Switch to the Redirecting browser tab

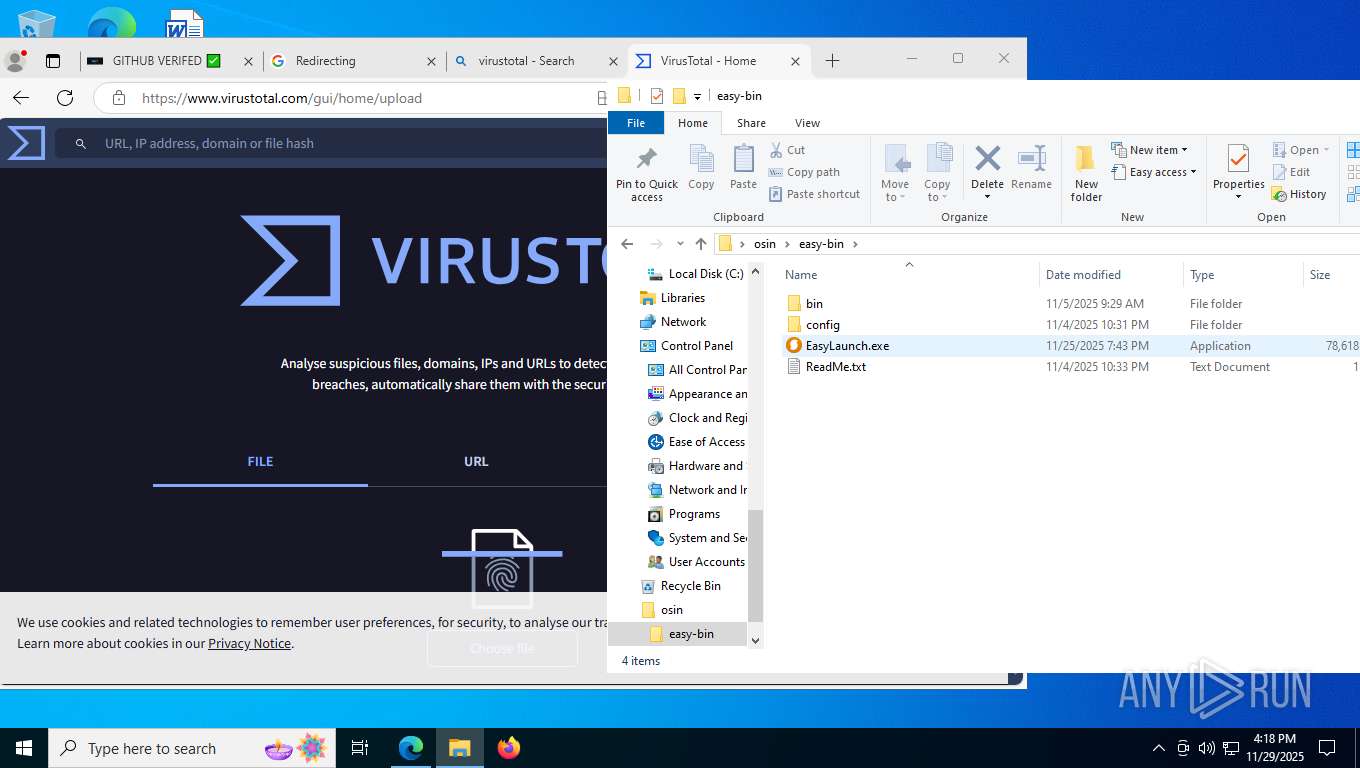coord(325,61)
